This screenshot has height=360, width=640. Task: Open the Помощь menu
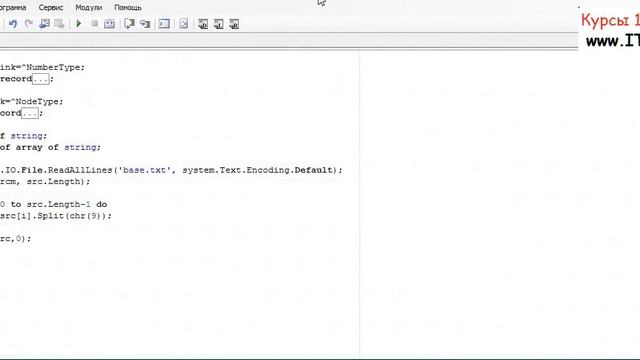(x=128, y=7)
